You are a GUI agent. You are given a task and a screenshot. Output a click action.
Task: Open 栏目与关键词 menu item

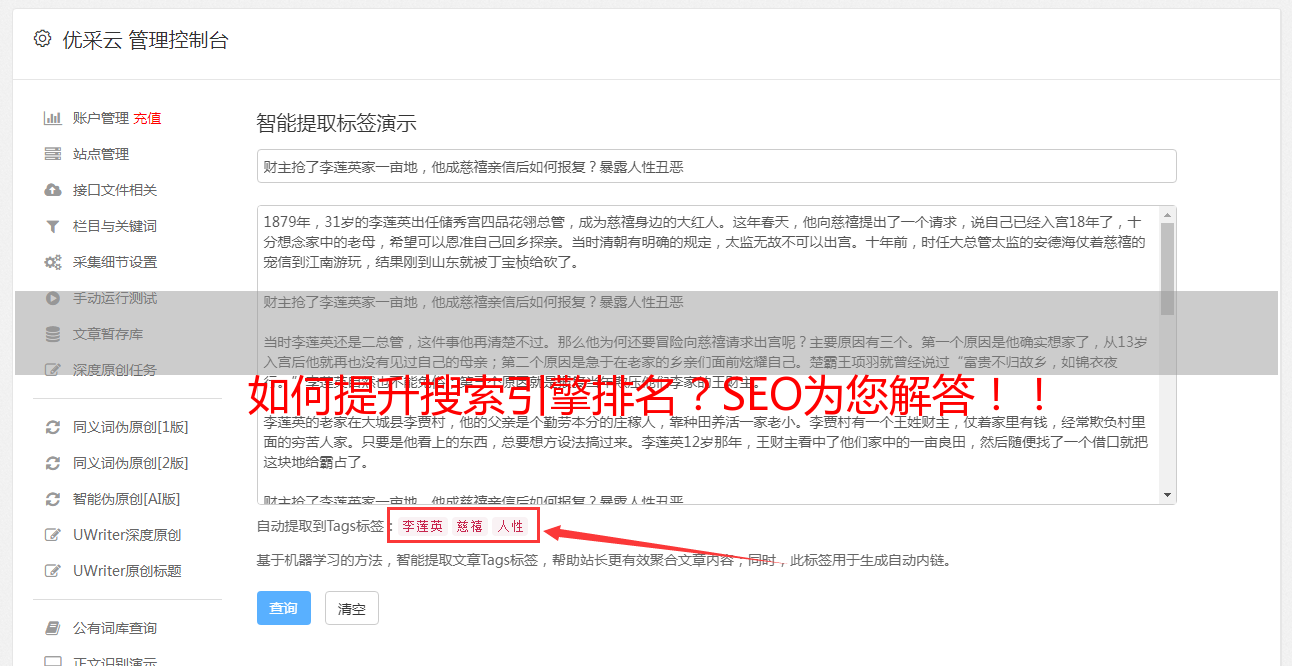tap(115, 226)
